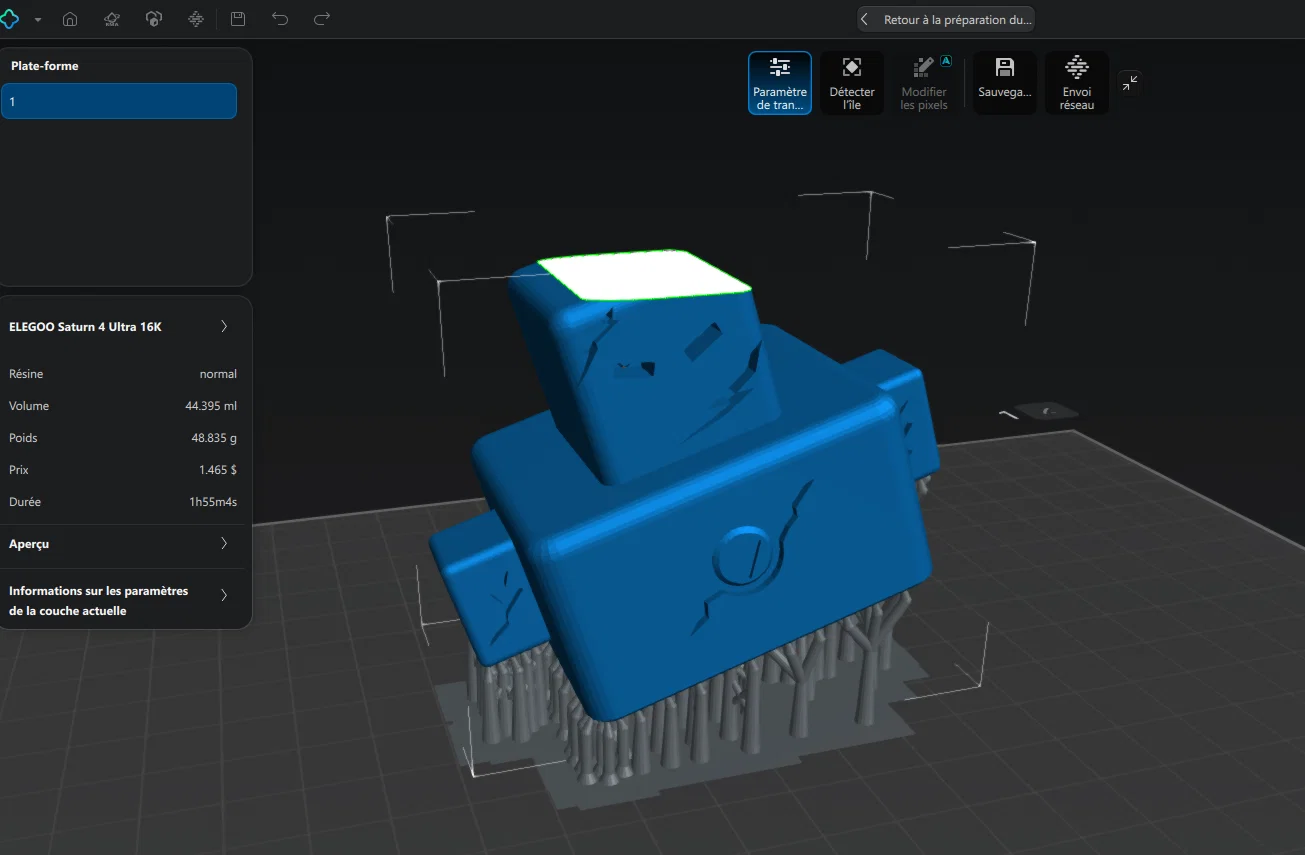Click the Résine value "normal"

(218, 374)
